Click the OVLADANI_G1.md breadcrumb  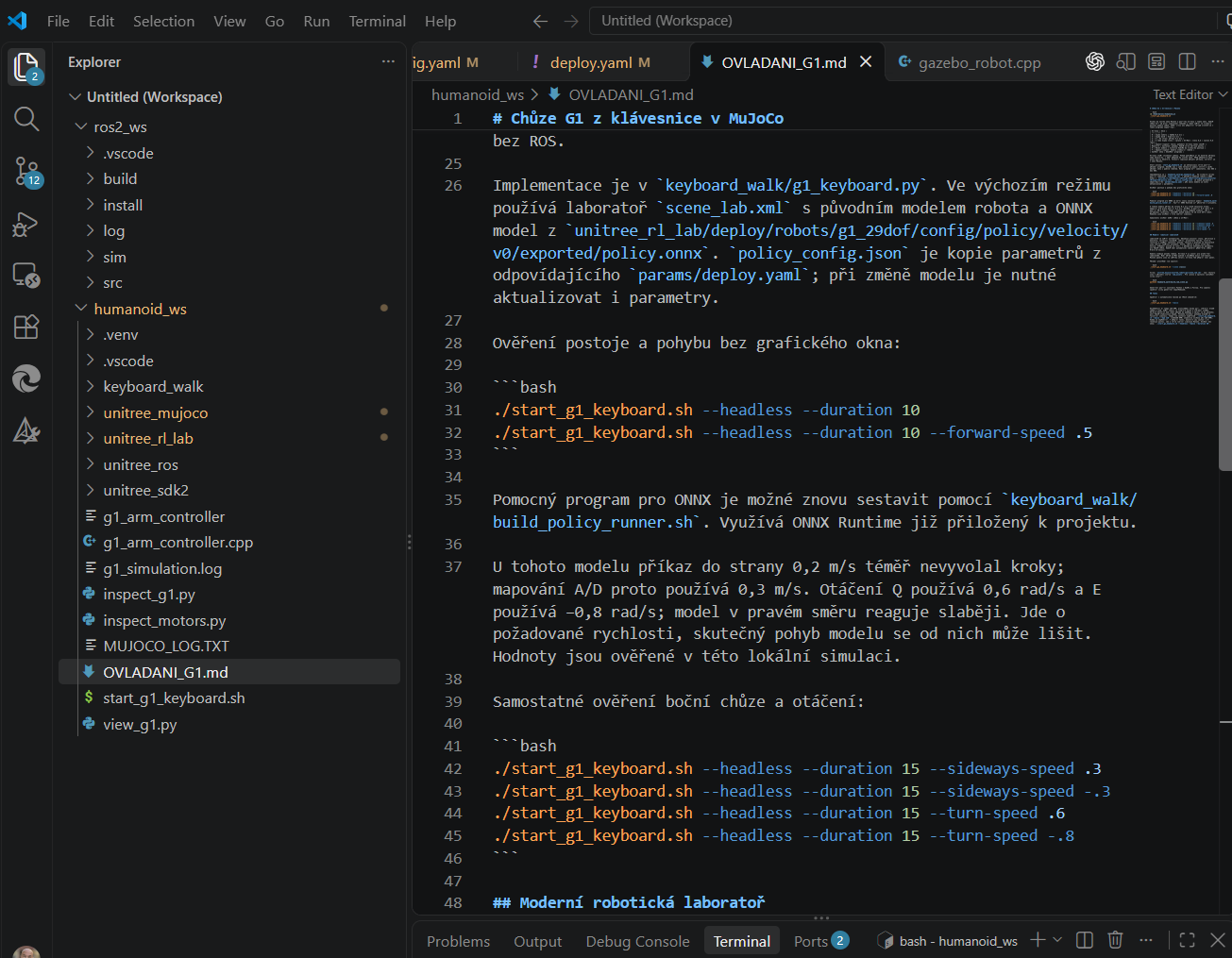(x=621, y=94)
